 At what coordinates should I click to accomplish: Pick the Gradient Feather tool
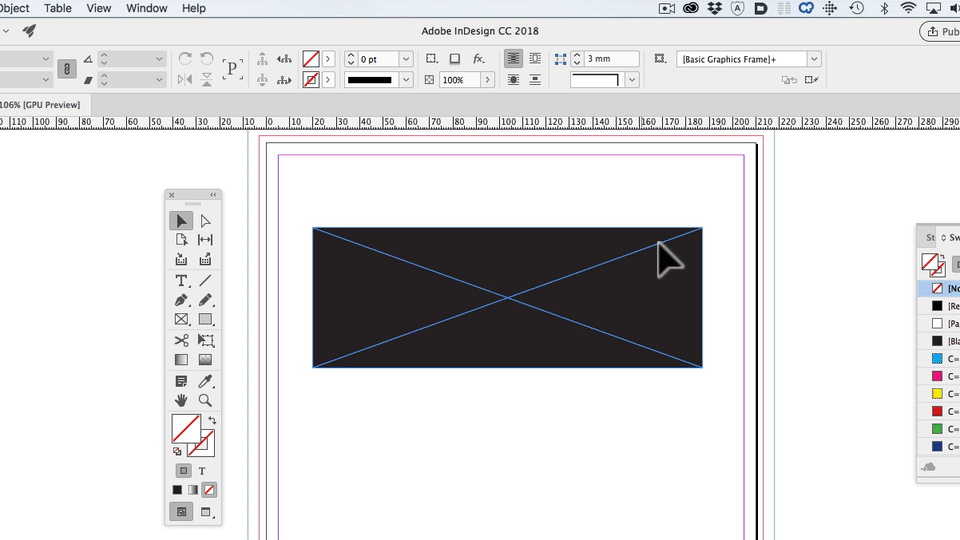tap(205, 360)
